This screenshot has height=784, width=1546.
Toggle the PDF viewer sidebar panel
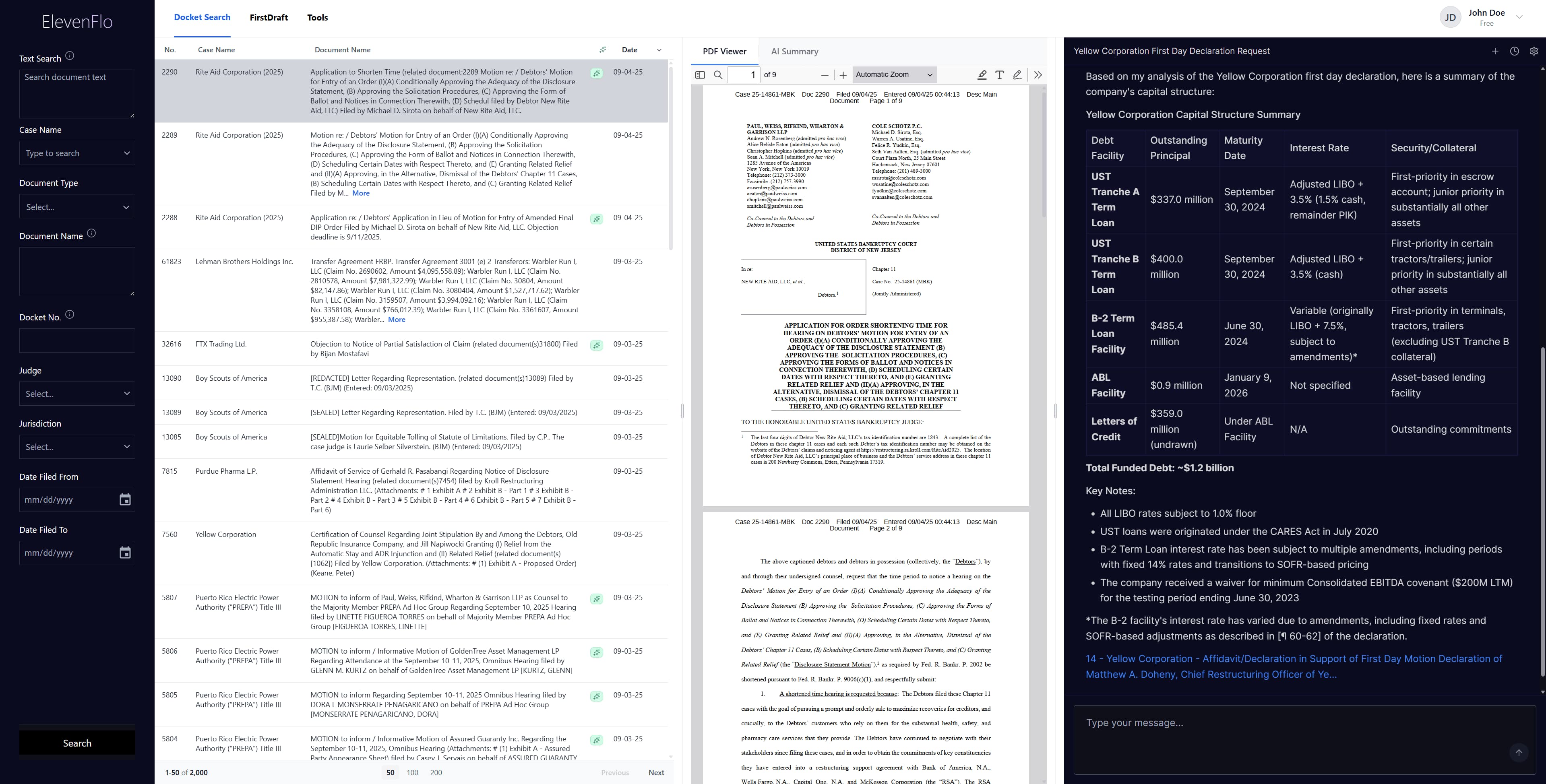click(700, 75)
